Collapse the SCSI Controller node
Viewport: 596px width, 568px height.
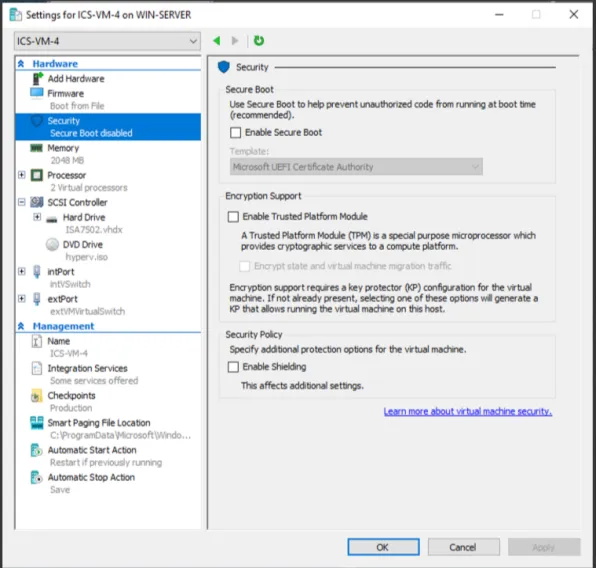pos(22,202)
